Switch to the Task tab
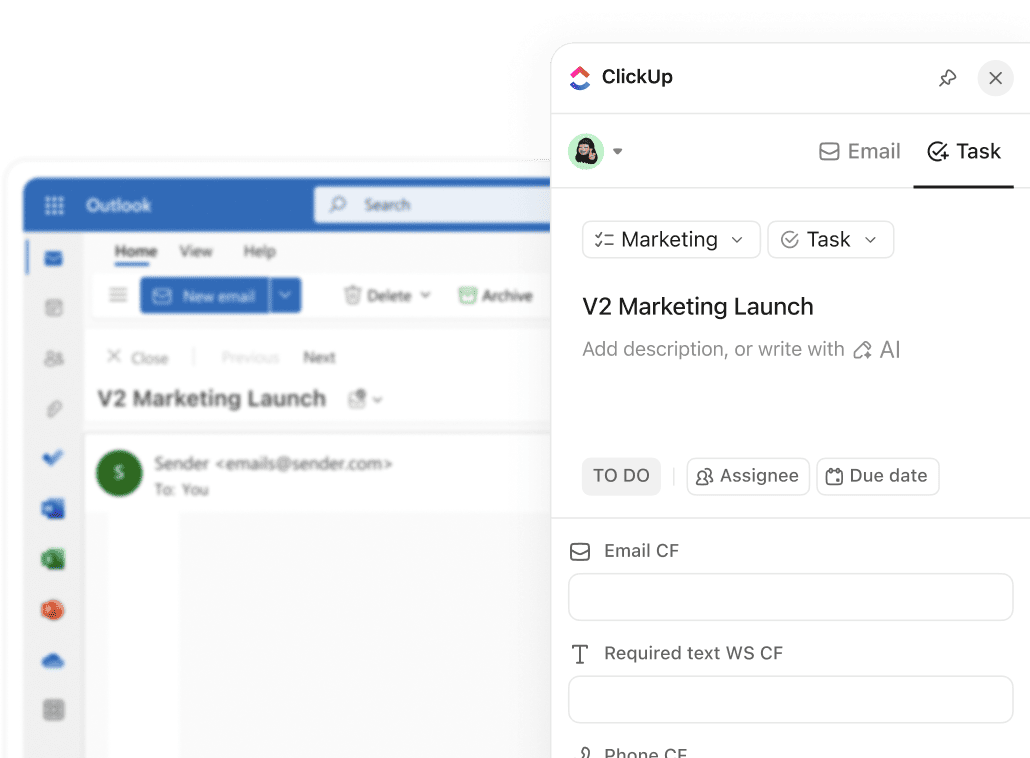 [x=964, y=151]
